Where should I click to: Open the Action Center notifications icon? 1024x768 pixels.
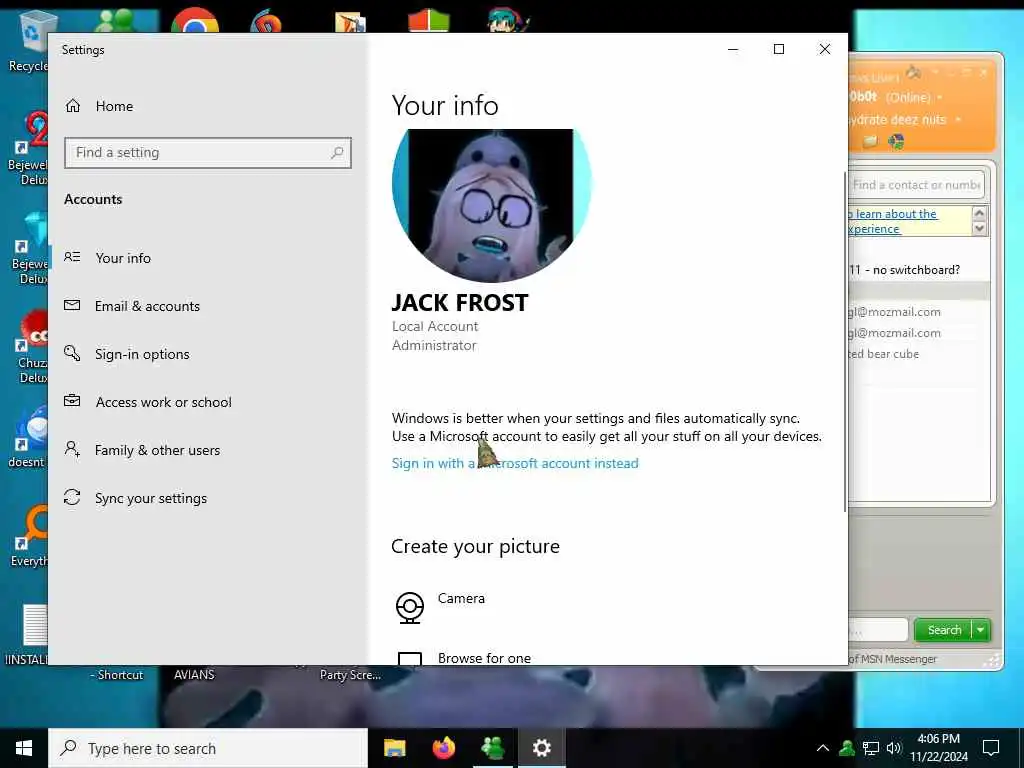pos(991,748)
